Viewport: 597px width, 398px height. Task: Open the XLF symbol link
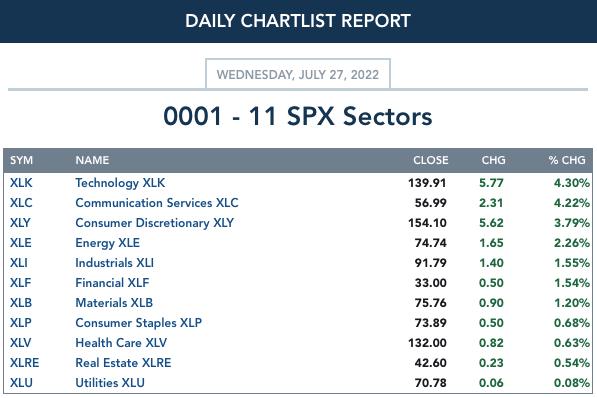pos(21,283)
